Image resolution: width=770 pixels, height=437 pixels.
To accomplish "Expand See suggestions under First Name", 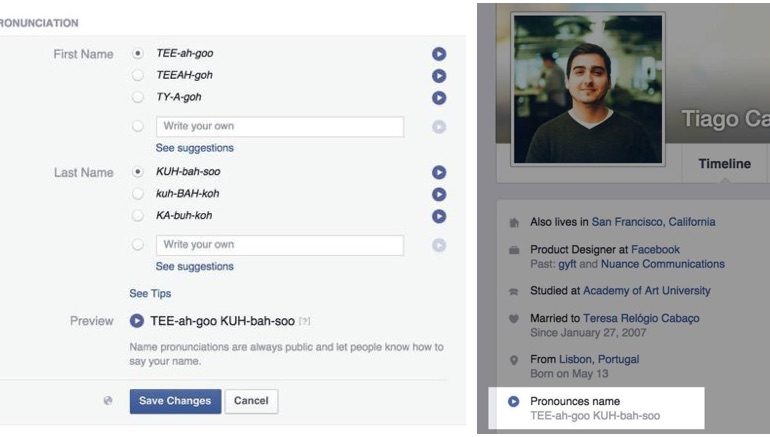I will [x=194, y=148].
